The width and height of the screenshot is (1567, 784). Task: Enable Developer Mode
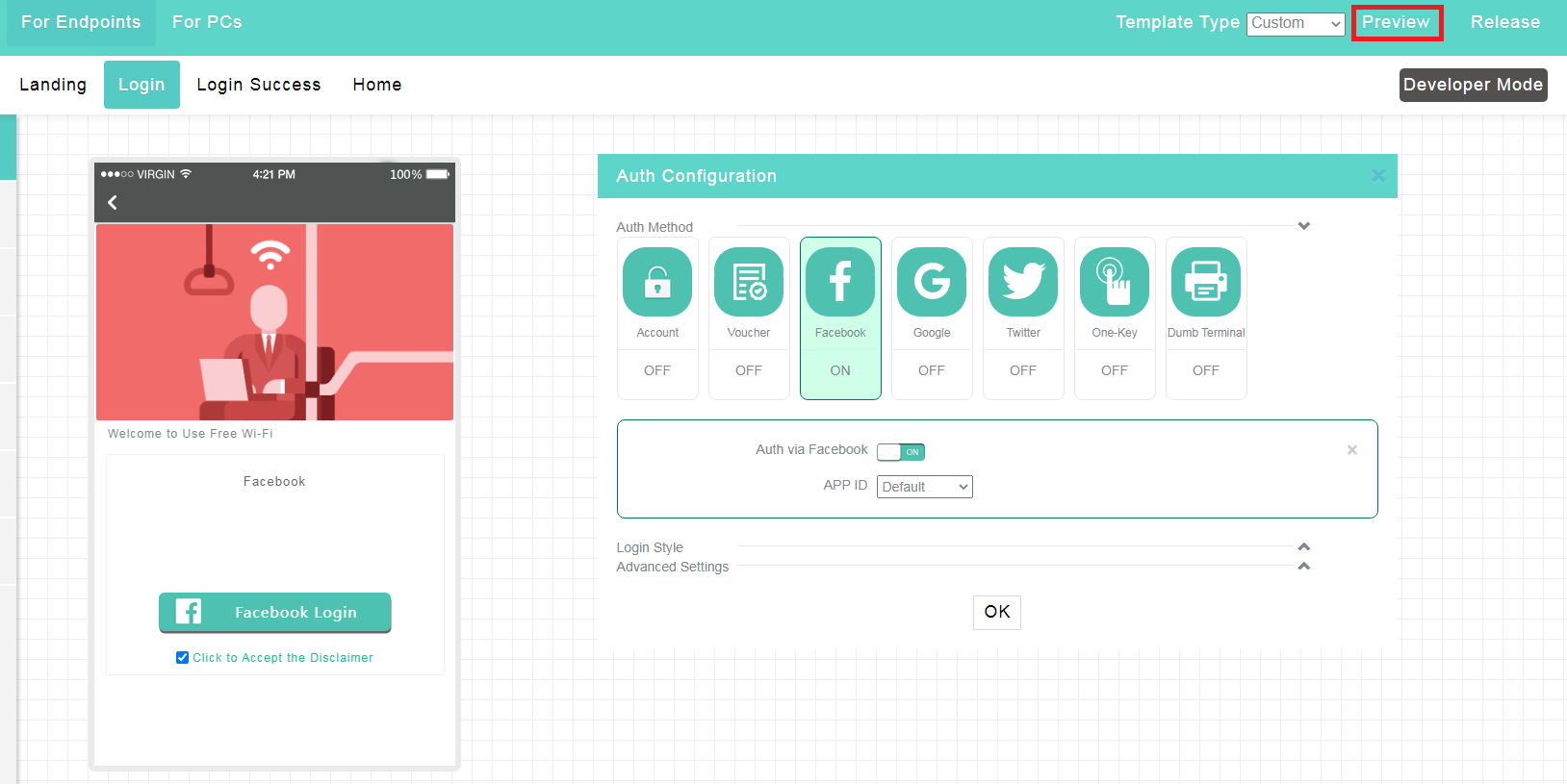point(1473,85)
